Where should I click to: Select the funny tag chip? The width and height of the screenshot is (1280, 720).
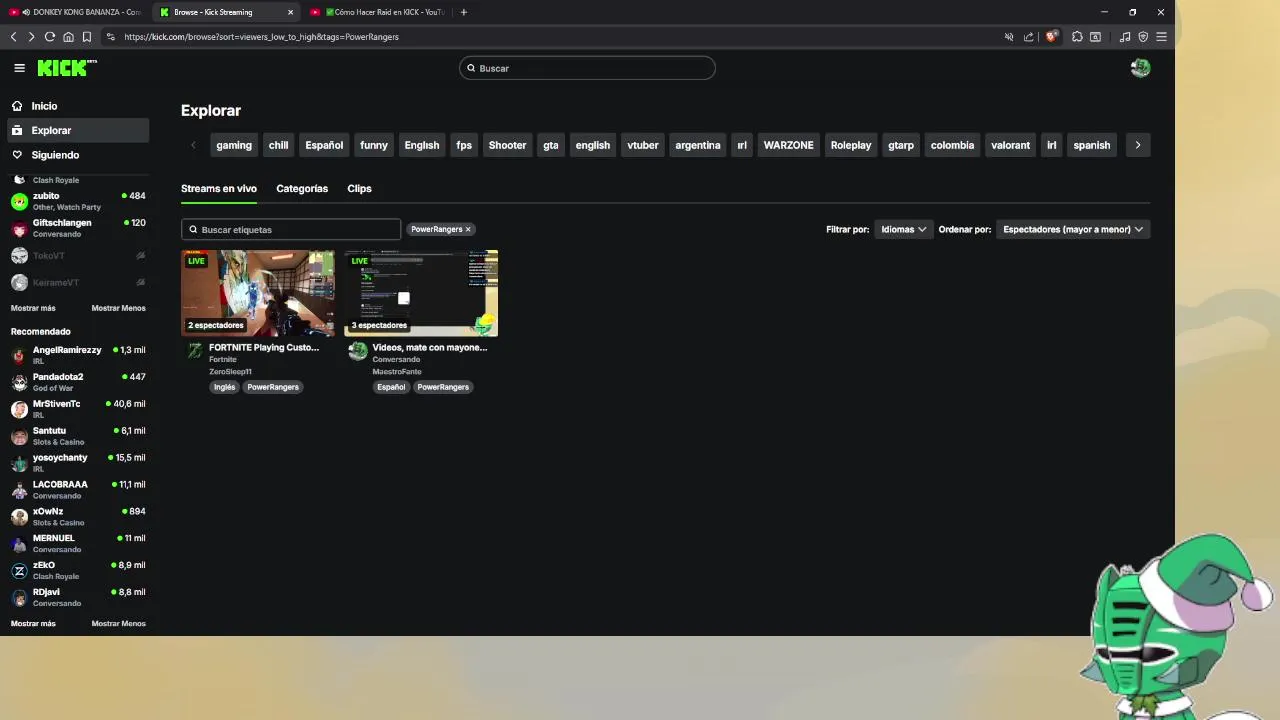pyautogui.click(x=373, y=145)
